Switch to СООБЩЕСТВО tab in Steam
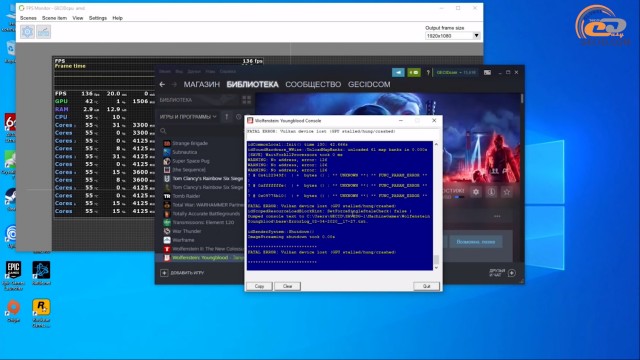 [313, 84]
